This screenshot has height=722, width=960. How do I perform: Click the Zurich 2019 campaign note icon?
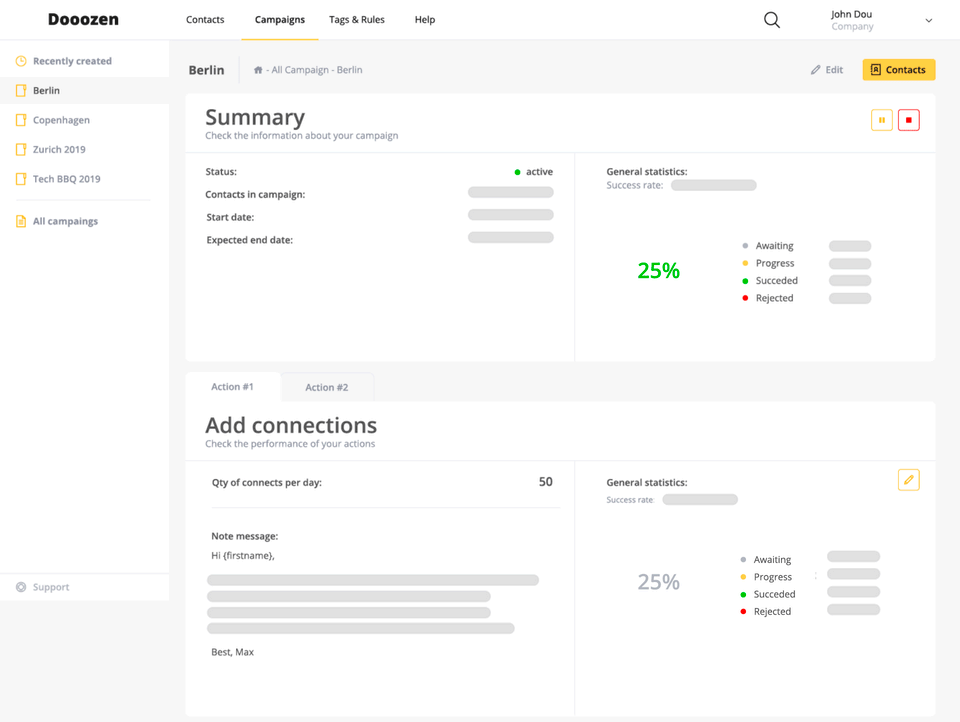click(x=21, y=149)
